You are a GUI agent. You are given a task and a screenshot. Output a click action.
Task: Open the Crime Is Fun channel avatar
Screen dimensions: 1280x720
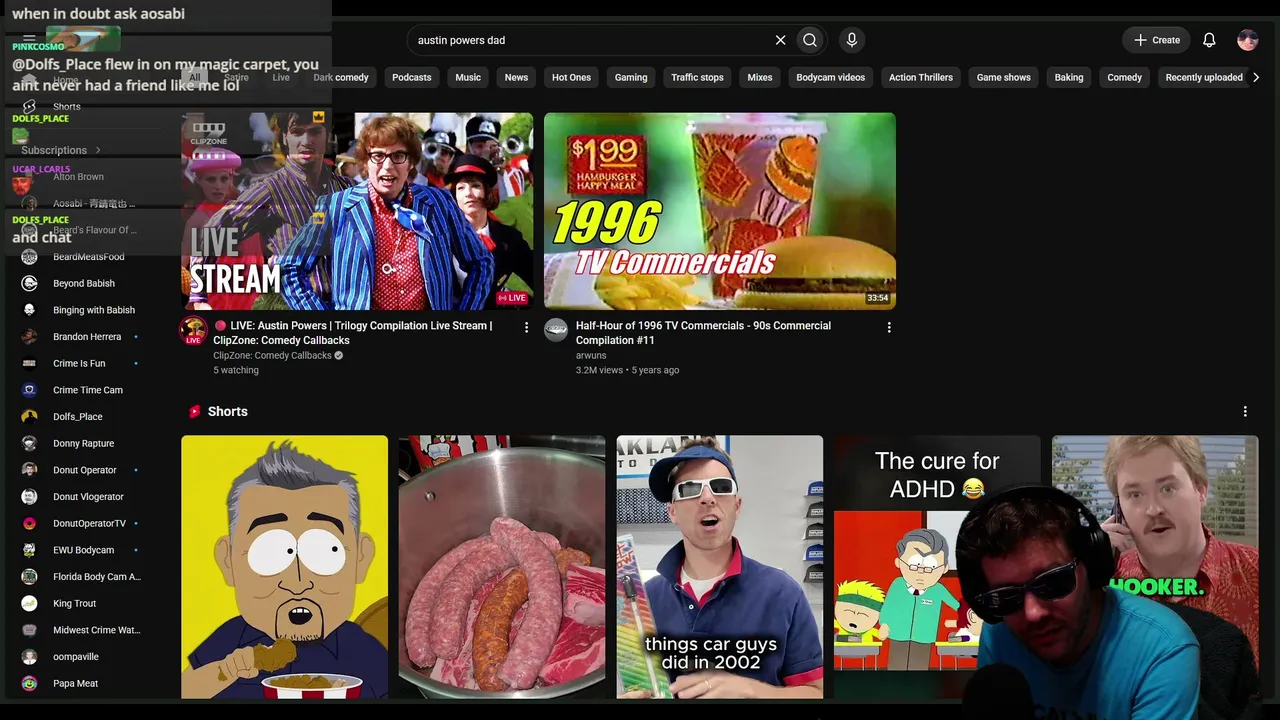(x=30, y=363)
